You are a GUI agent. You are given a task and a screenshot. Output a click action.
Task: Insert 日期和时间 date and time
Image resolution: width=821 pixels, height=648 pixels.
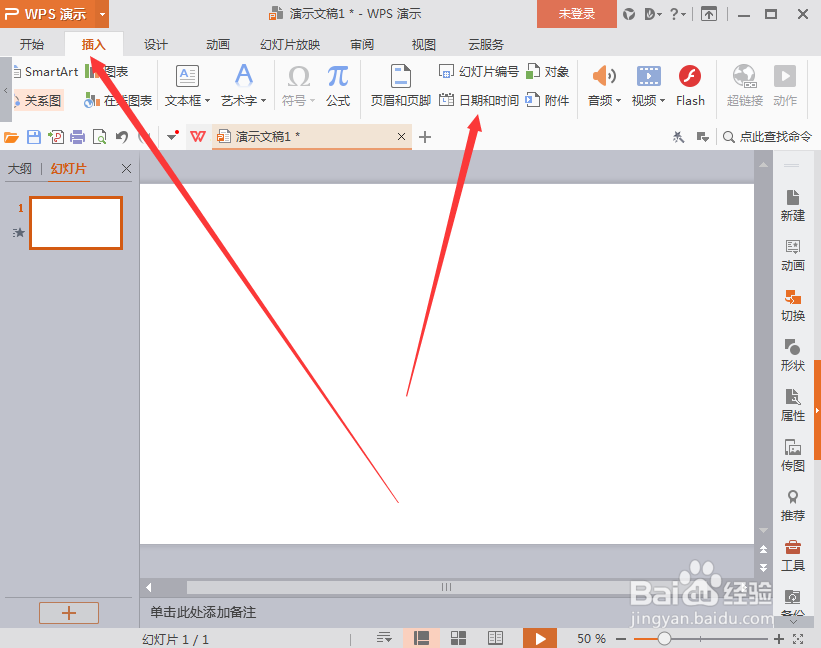479,100
